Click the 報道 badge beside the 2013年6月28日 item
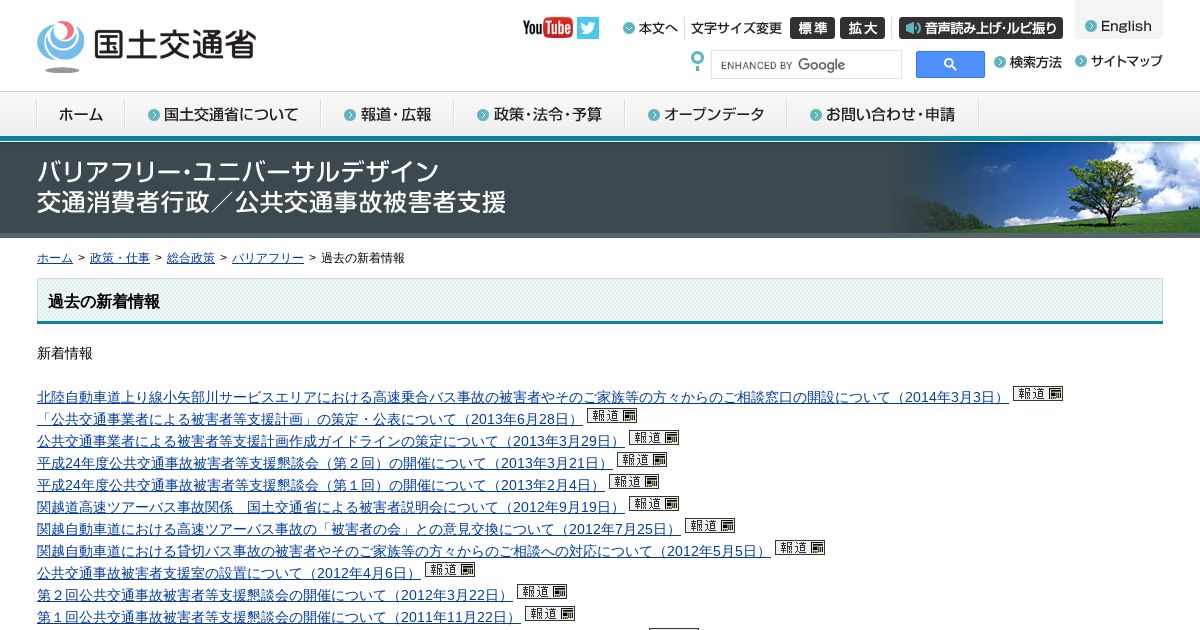 pyautogui.click(x=612, y=416)
